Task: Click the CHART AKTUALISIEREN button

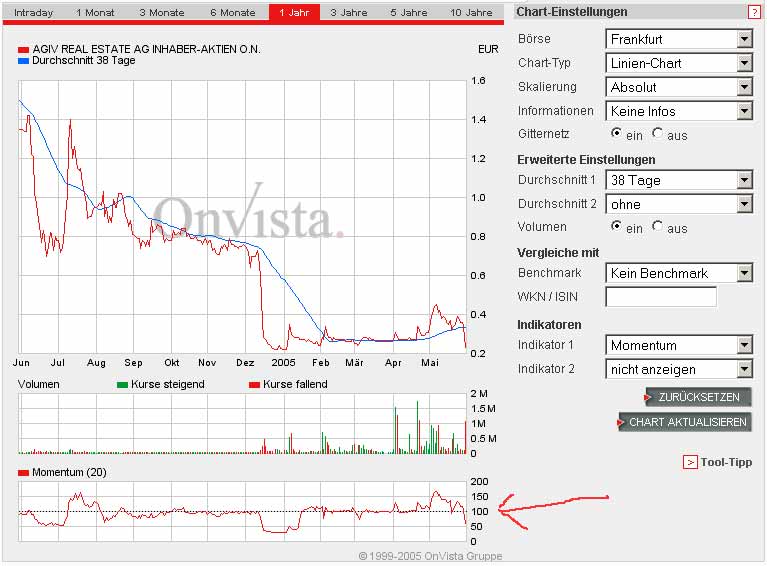Action: [685, 422]
